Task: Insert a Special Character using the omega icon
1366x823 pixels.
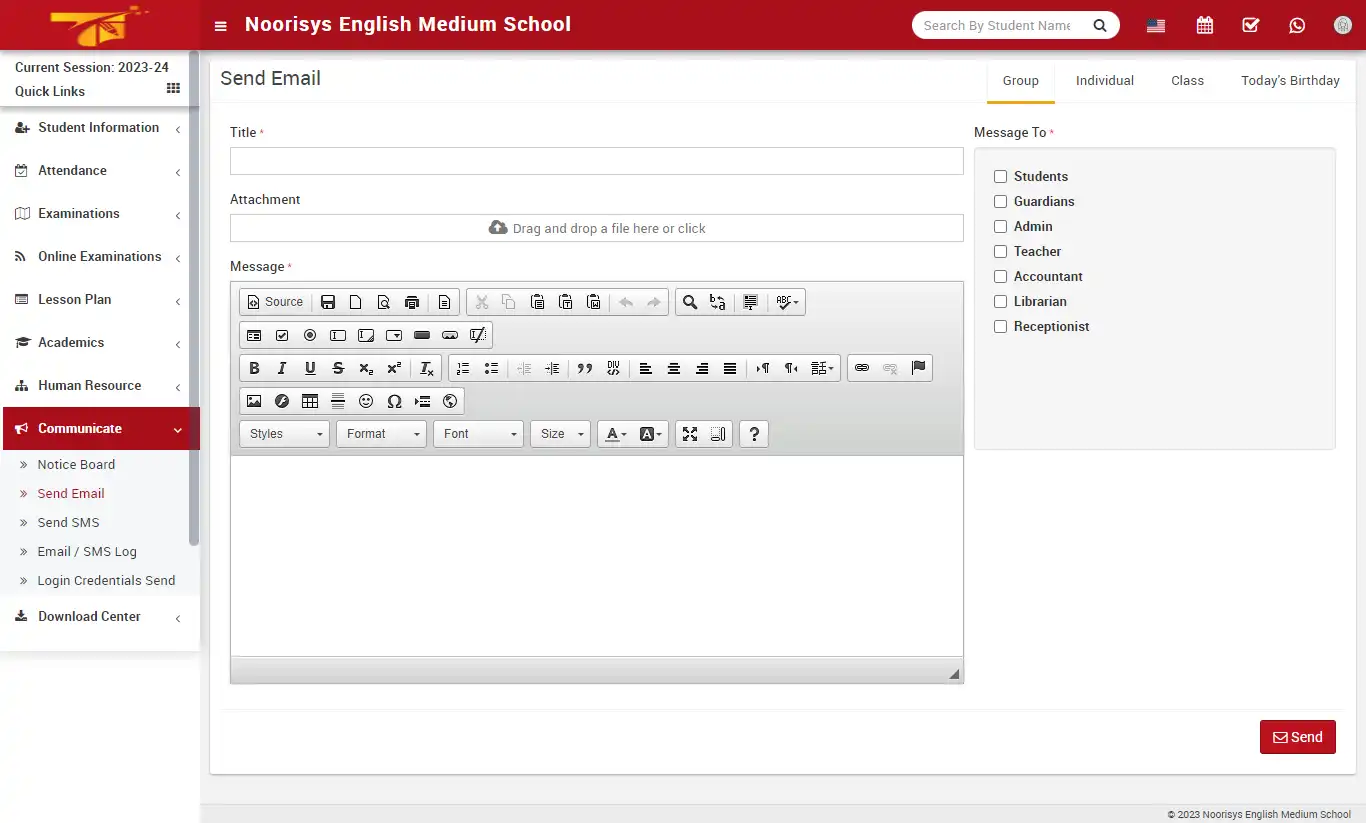Action: click(x=393, y=401)
